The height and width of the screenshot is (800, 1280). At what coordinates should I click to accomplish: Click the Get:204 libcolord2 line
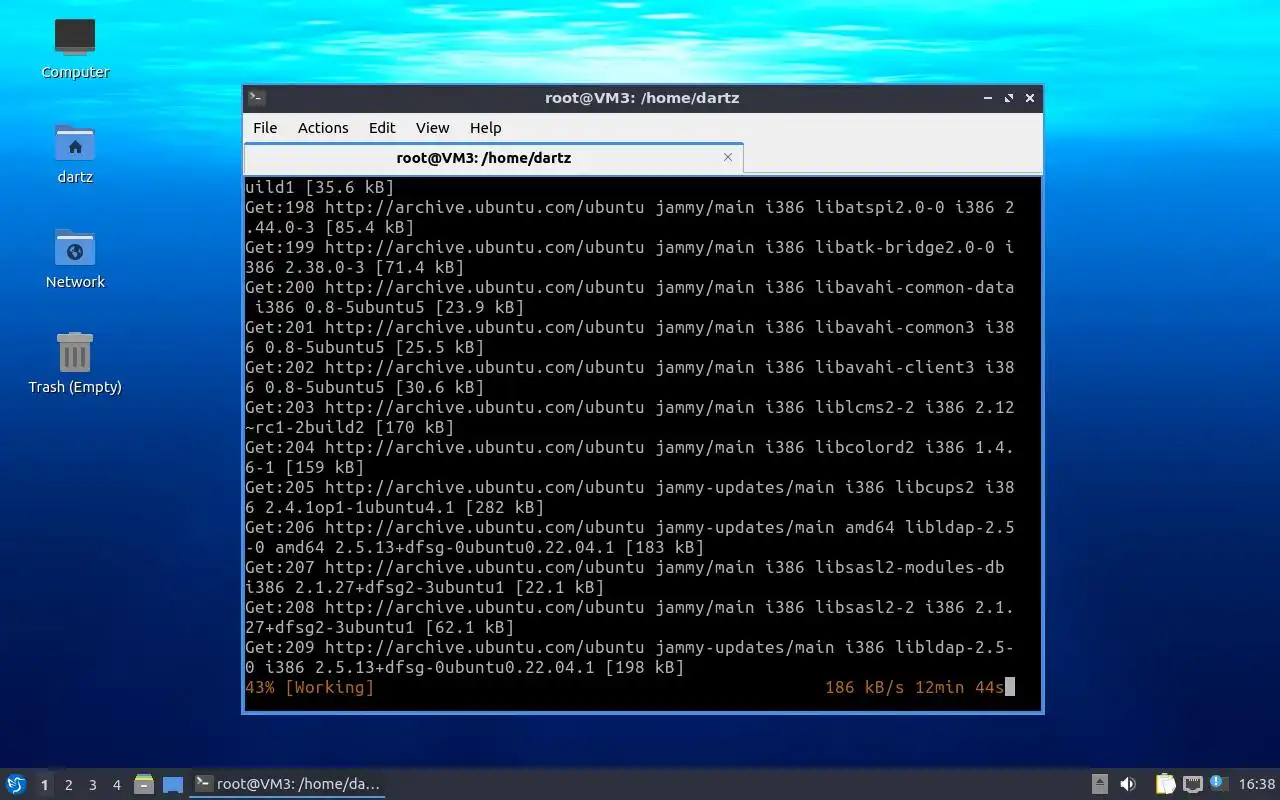click(630, 457)
